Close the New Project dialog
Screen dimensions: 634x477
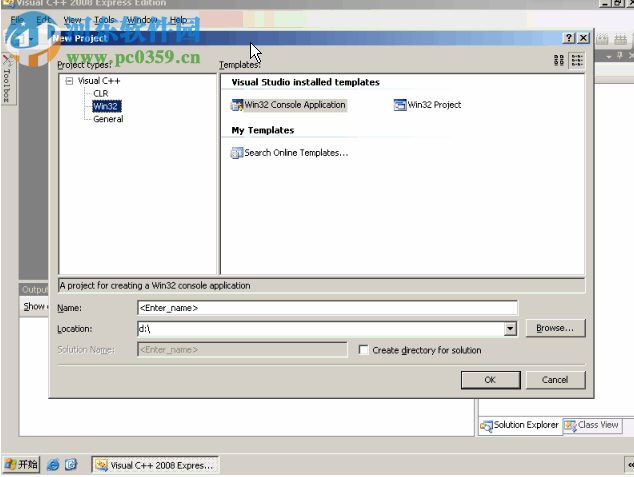coord(583,38)
